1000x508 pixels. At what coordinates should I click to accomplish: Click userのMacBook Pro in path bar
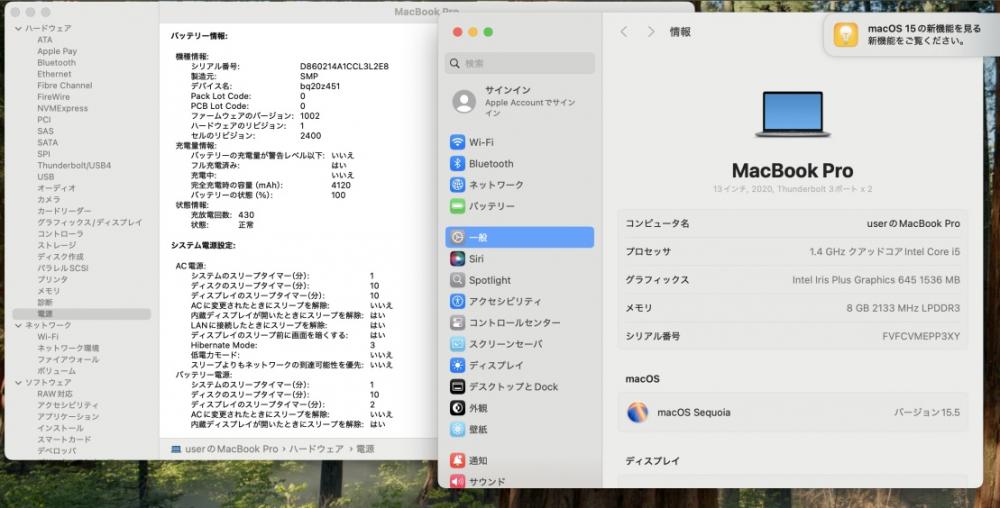[232, 449]
